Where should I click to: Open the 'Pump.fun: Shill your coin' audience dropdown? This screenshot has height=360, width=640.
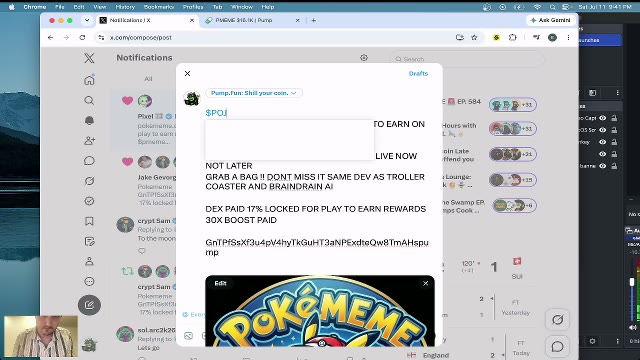253,93
